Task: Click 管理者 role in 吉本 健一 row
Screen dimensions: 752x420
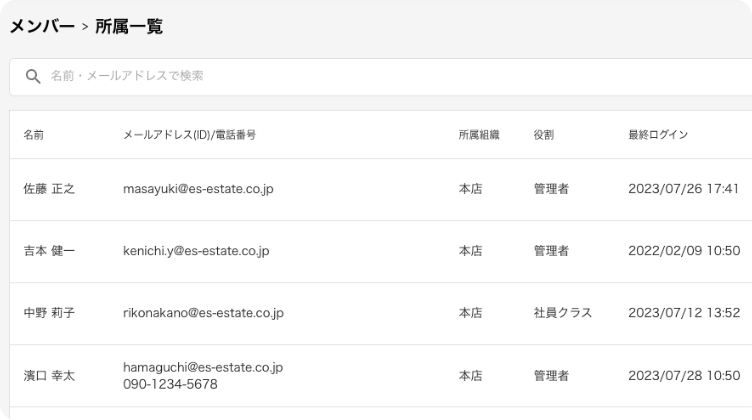Action: (551, 251)
